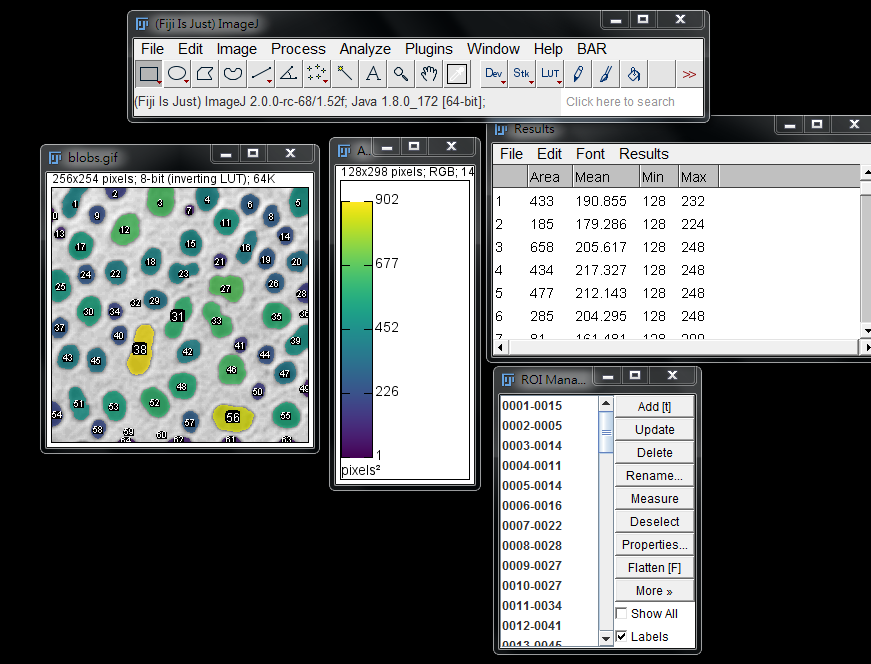Select the Hand scrolling tool
This screenshot has width=871, height=664.
pyautogui.click(x=429, y=73)
